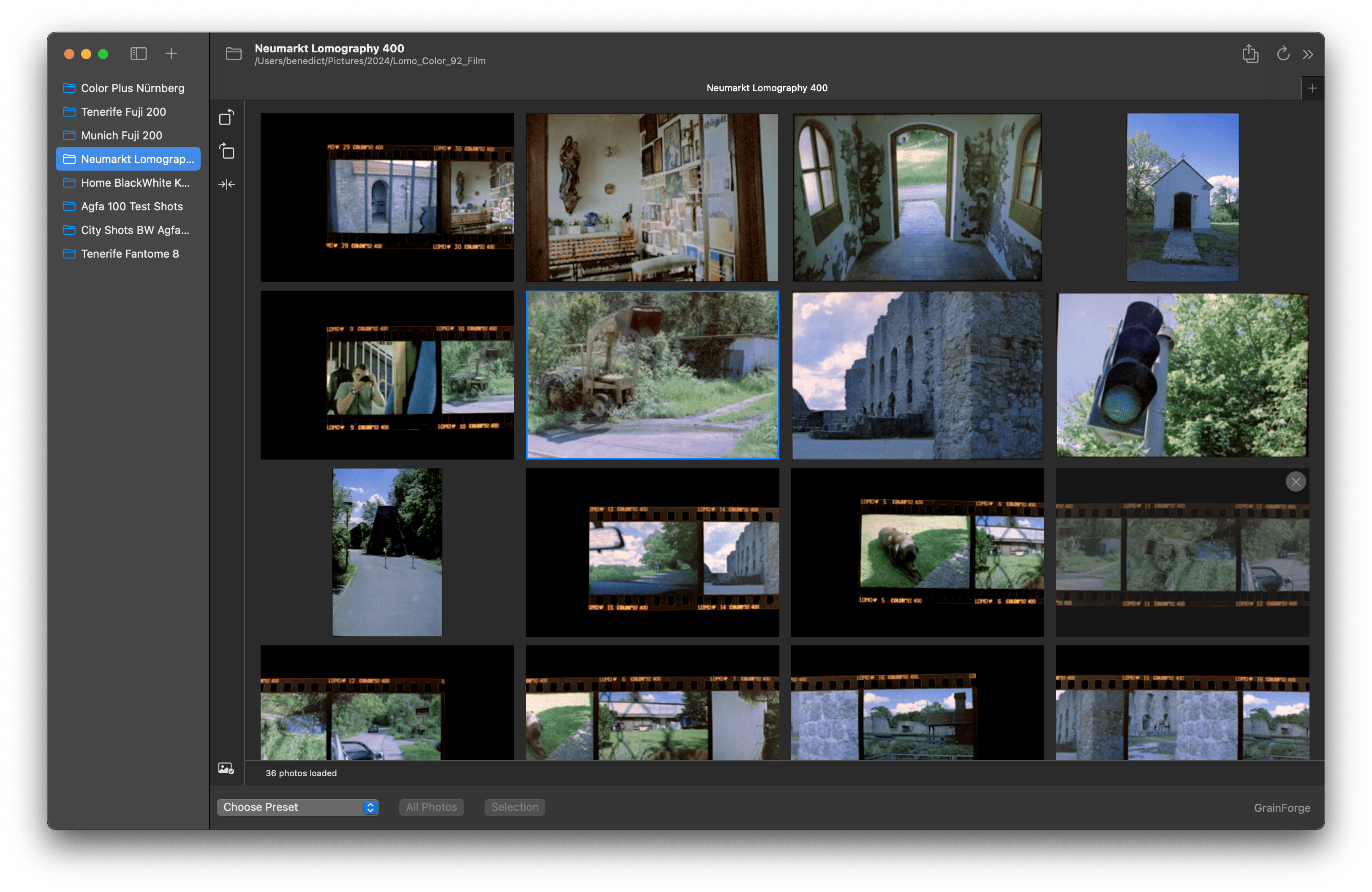The width and height of the screenshot is (1372, 892).
Task: Open the share/export icon in the top-right
Action: click(x=1250, y=54)
